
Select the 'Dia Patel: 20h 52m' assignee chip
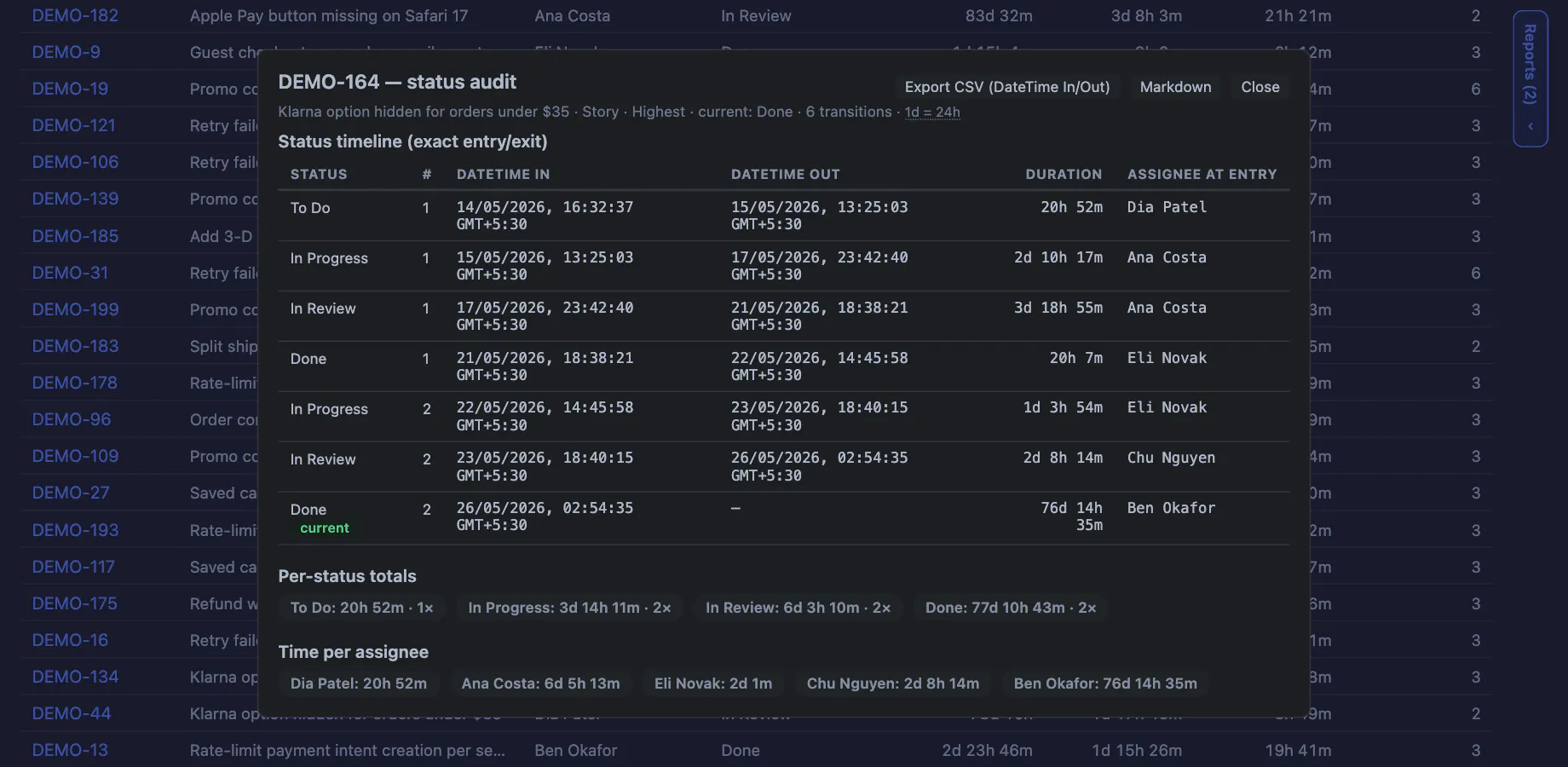point(359,683)
